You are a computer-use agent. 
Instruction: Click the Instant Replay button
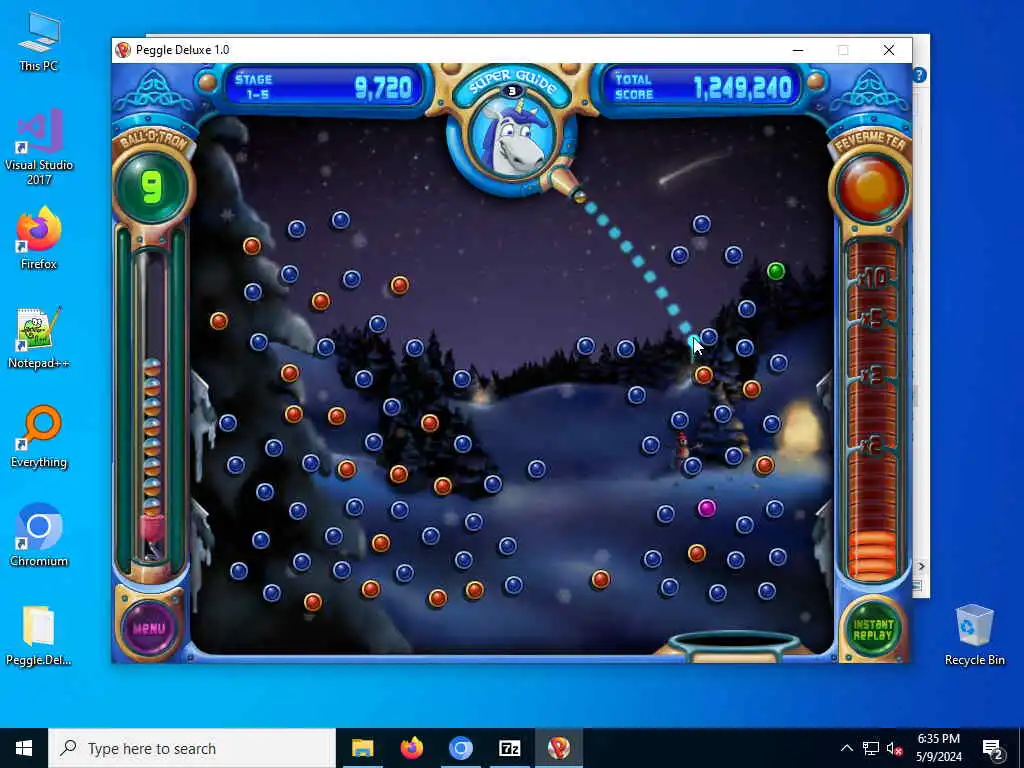pyautogui.click(x=872, y=629)
